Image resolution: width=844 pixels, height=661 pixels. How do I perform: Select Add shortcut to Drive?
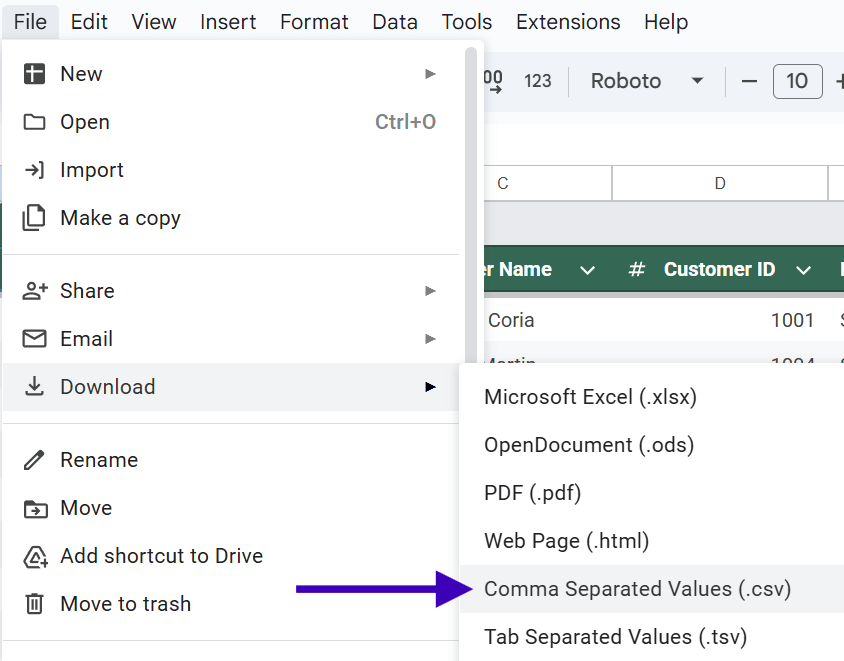[231, 555]
